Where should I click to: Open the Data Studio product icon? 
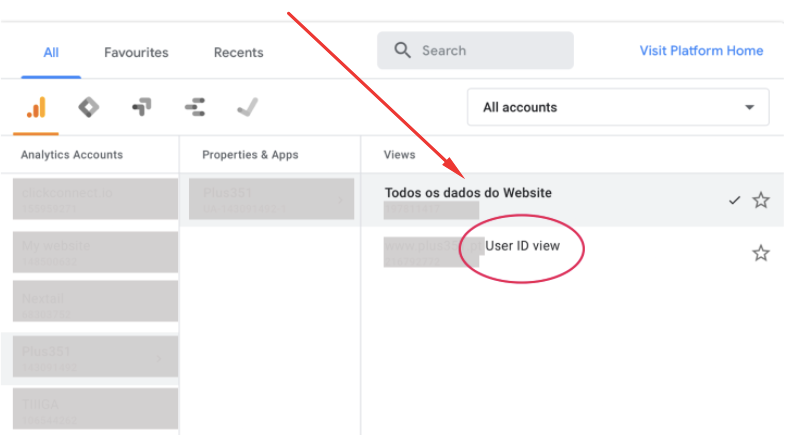tap(195, 107)
